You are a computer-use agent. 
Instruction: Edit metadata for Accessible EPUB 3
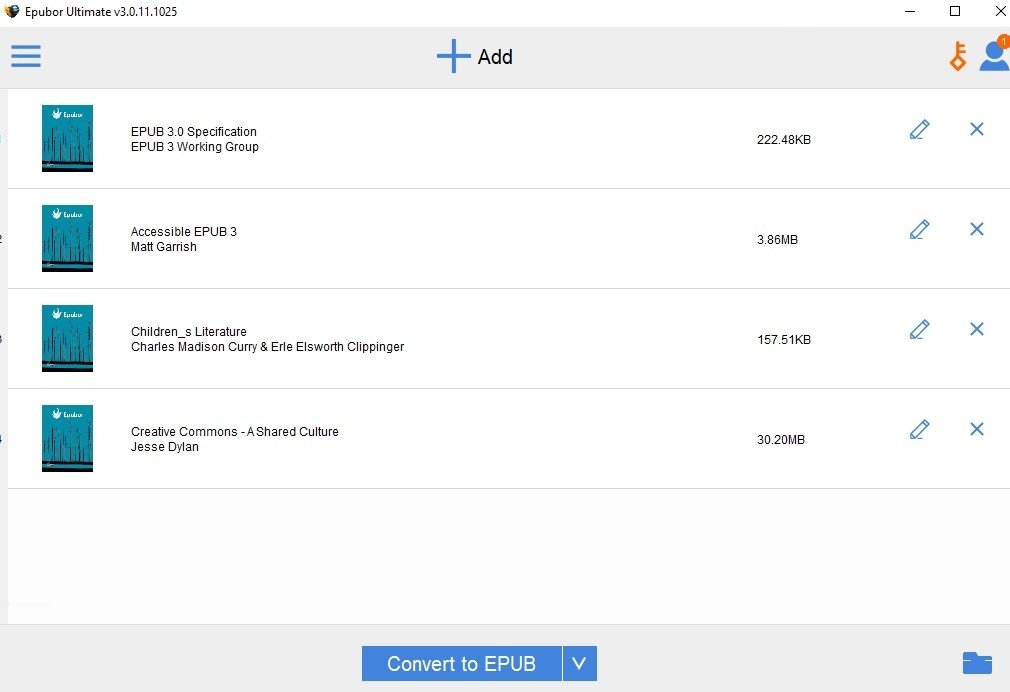tap(919, 229)
